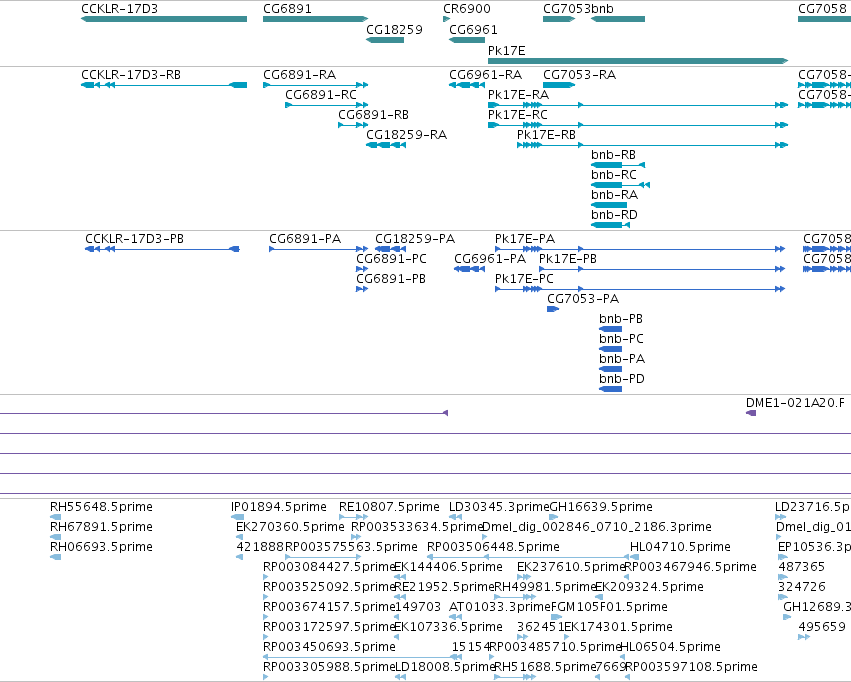The image size is (851, 682).
Task: Click the EK144406.5prime EST
Action: click(400, 577)
